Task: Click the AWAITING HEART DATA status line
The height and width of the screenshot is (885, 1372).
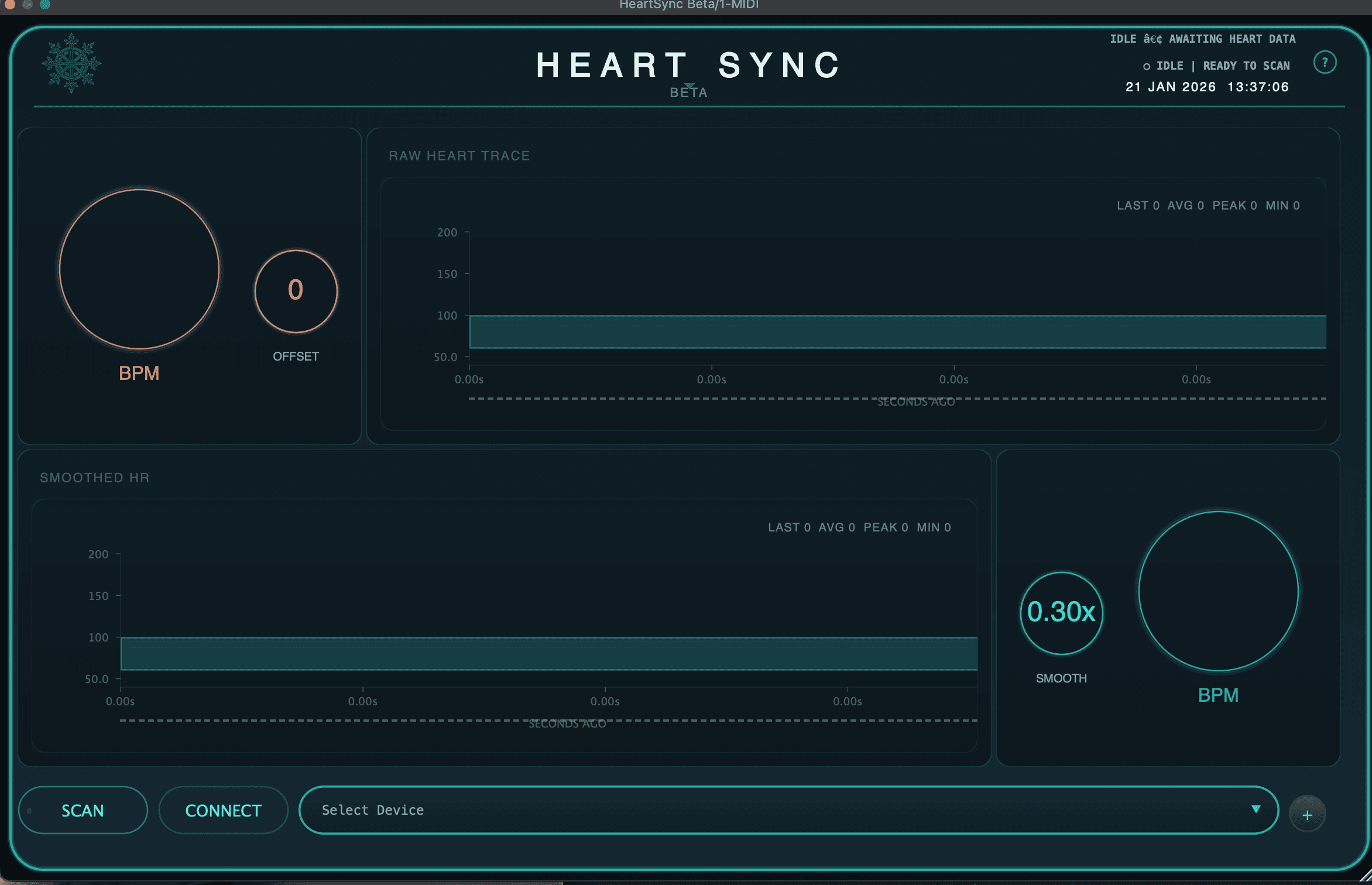Action: click(x=1203, y=39)
